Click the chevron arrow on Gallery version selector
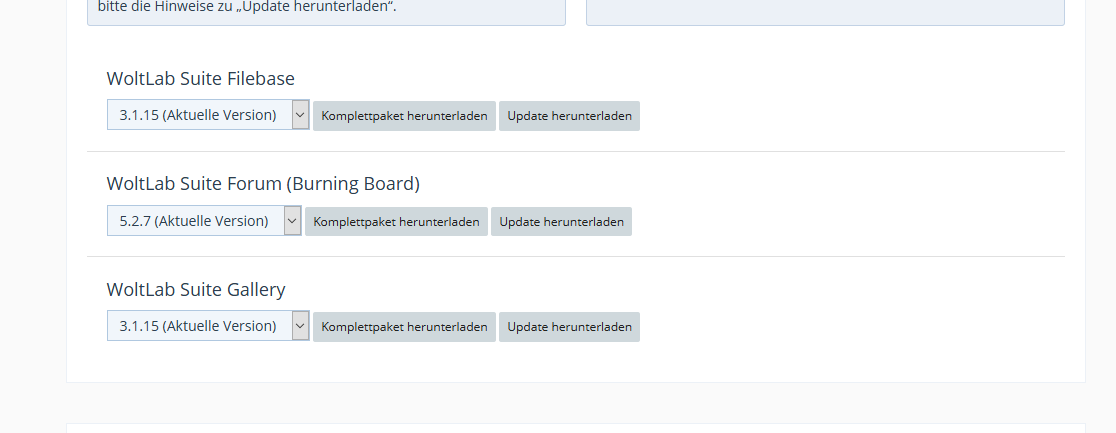 (300, 326)
